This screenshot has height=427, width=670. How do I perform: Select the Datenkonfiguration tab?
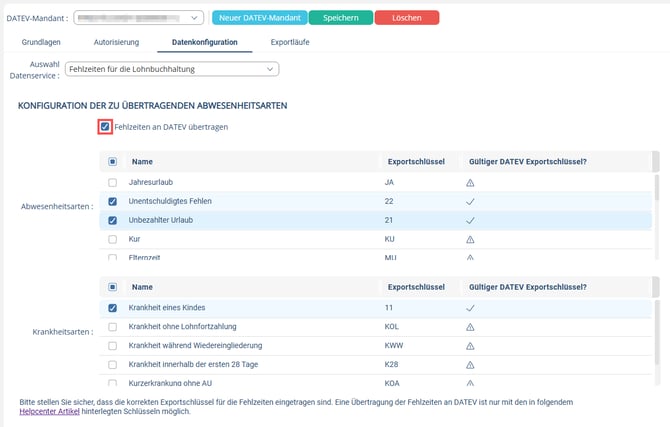(205, 42)
